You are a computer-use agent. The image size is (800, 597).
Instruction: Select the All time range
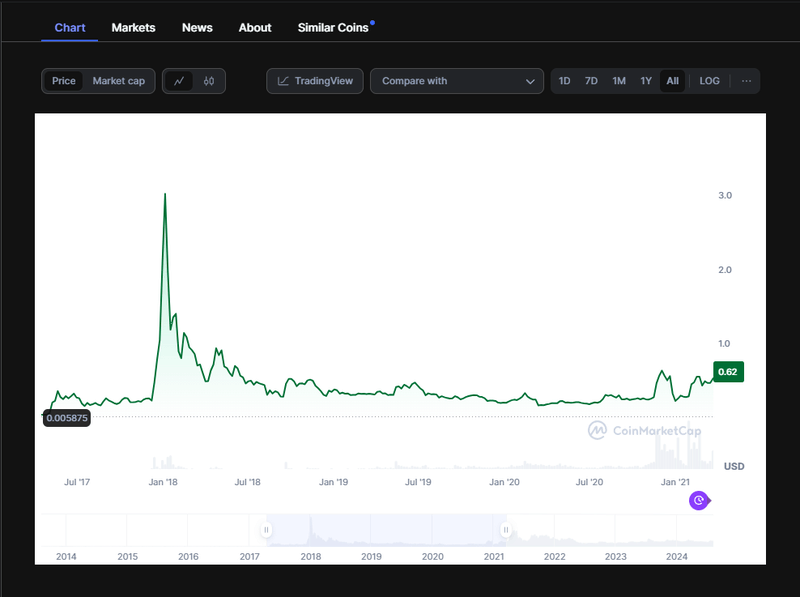click(x=673, y=81)
